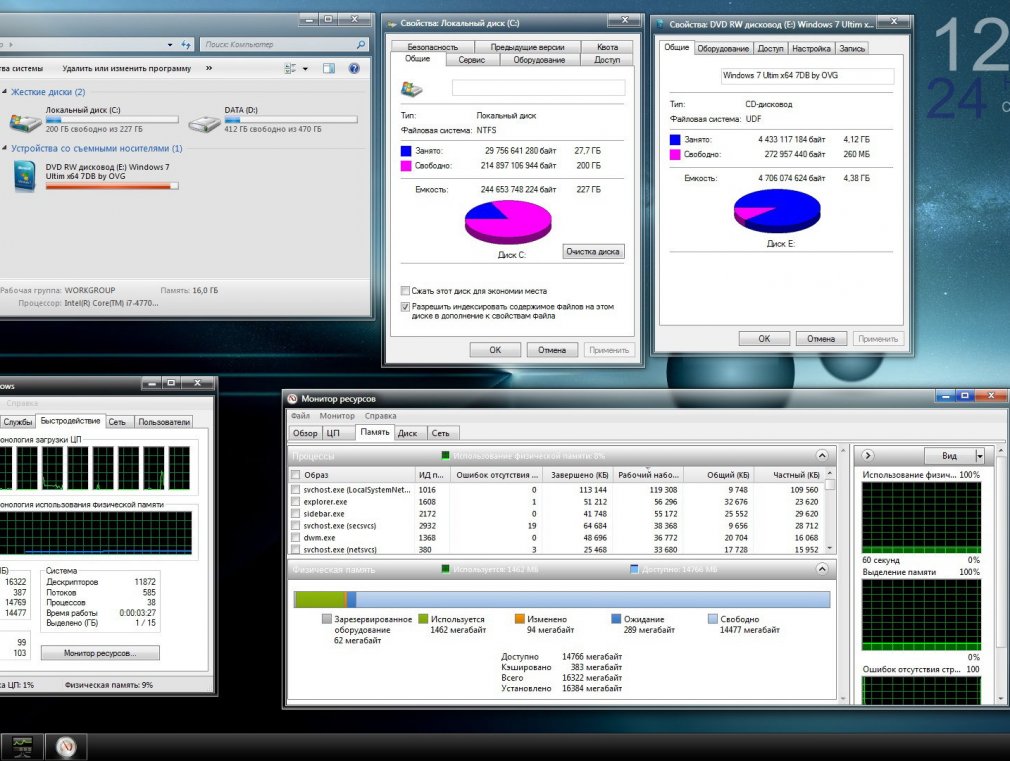This screenshot has height=761, width=1010.
Task: Toggle the preview pane icon in Explorer
Action: coord(329,68)
